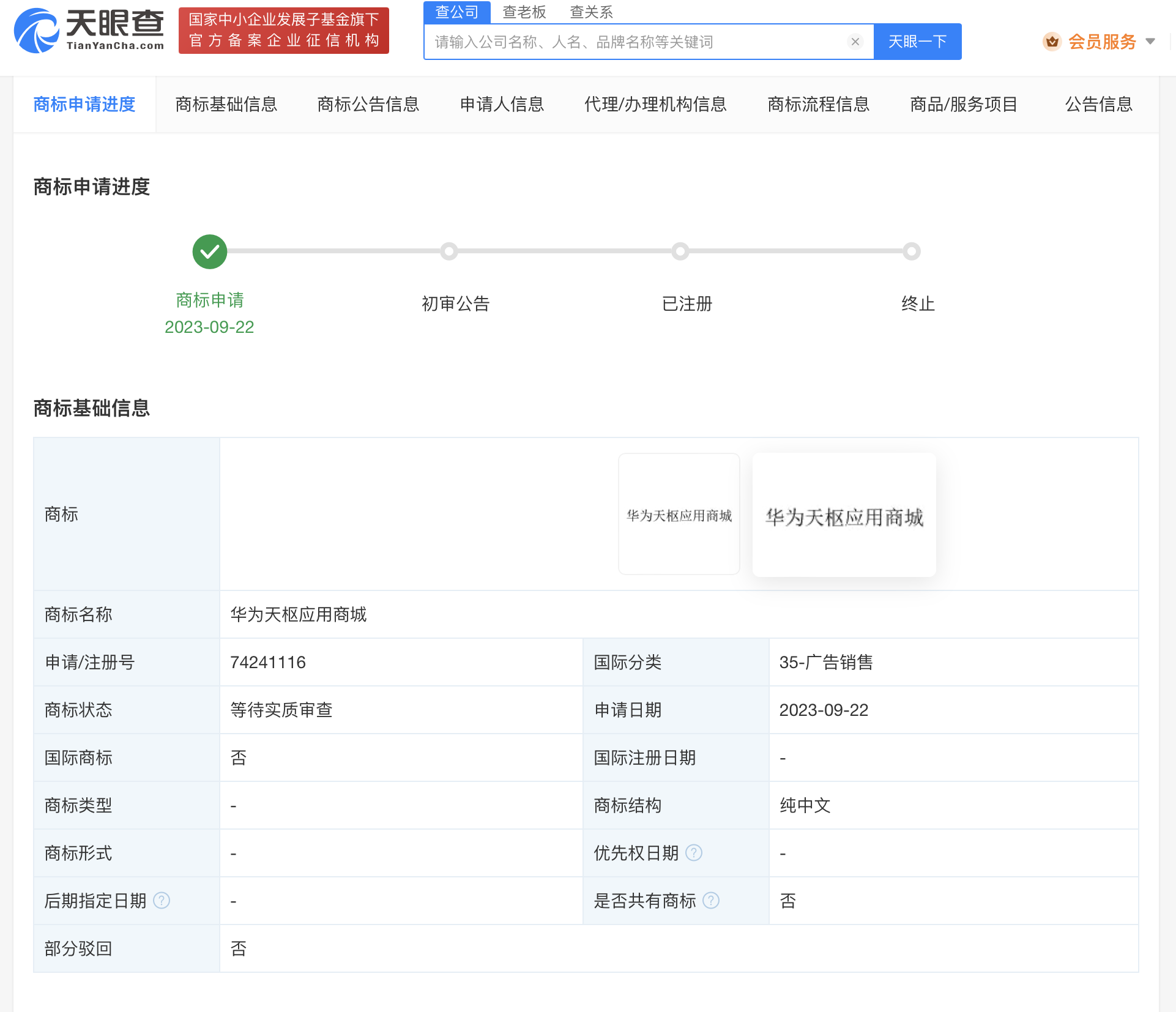1176x1012 pixels.
Task: Click the 已注册 step label
Action: (x=687, y=303)
